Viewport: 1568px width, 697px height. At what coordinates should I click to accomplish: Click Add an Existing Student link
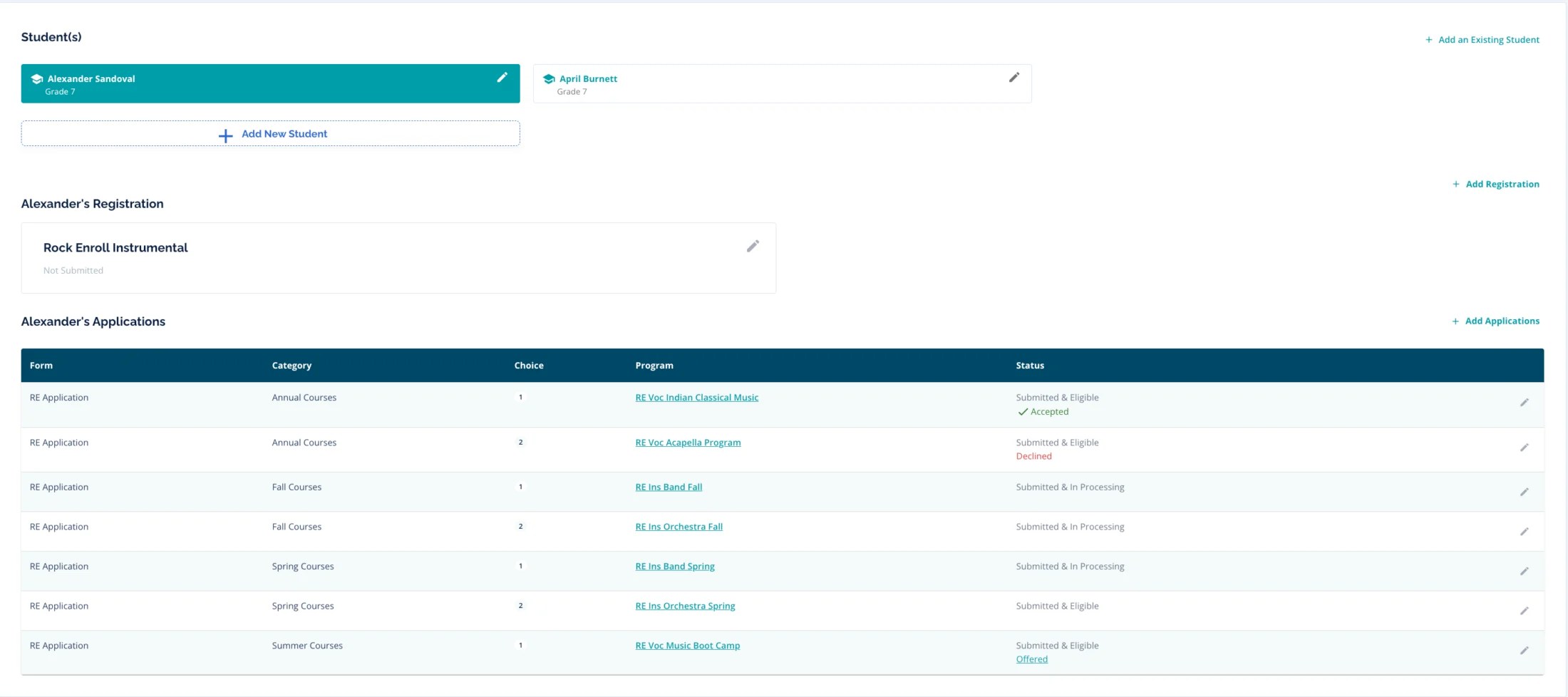coord(1482,39)
